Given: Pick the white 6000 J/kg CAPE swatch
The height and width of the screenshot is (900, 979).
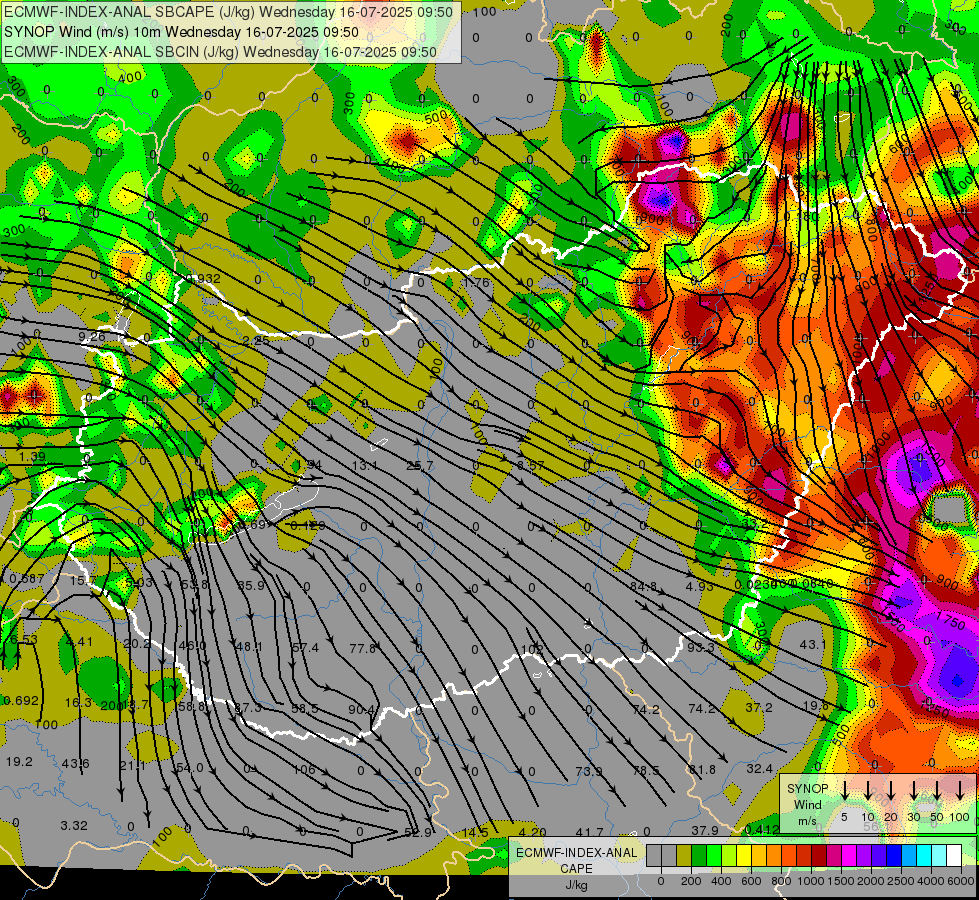Looking at the screenshot, I should coord(953,856).
